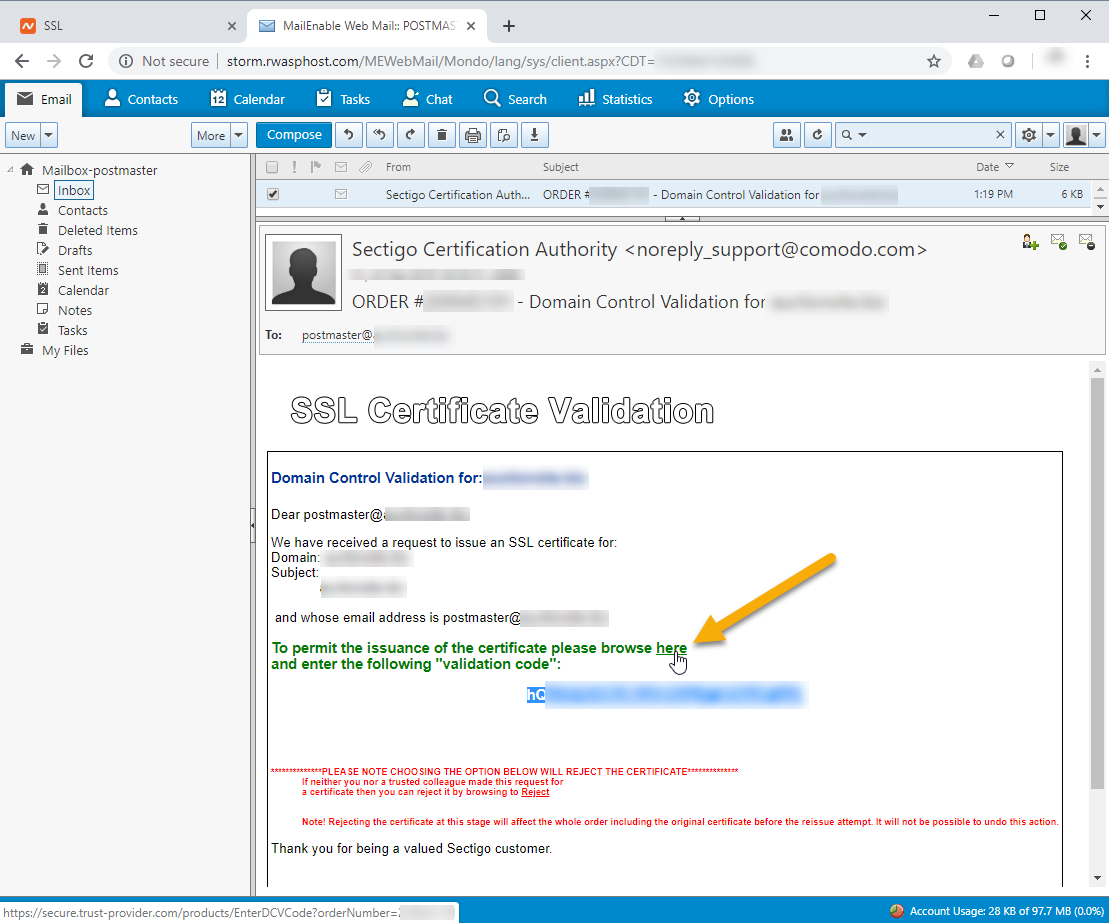Add sender to contacts icon

1030,243
